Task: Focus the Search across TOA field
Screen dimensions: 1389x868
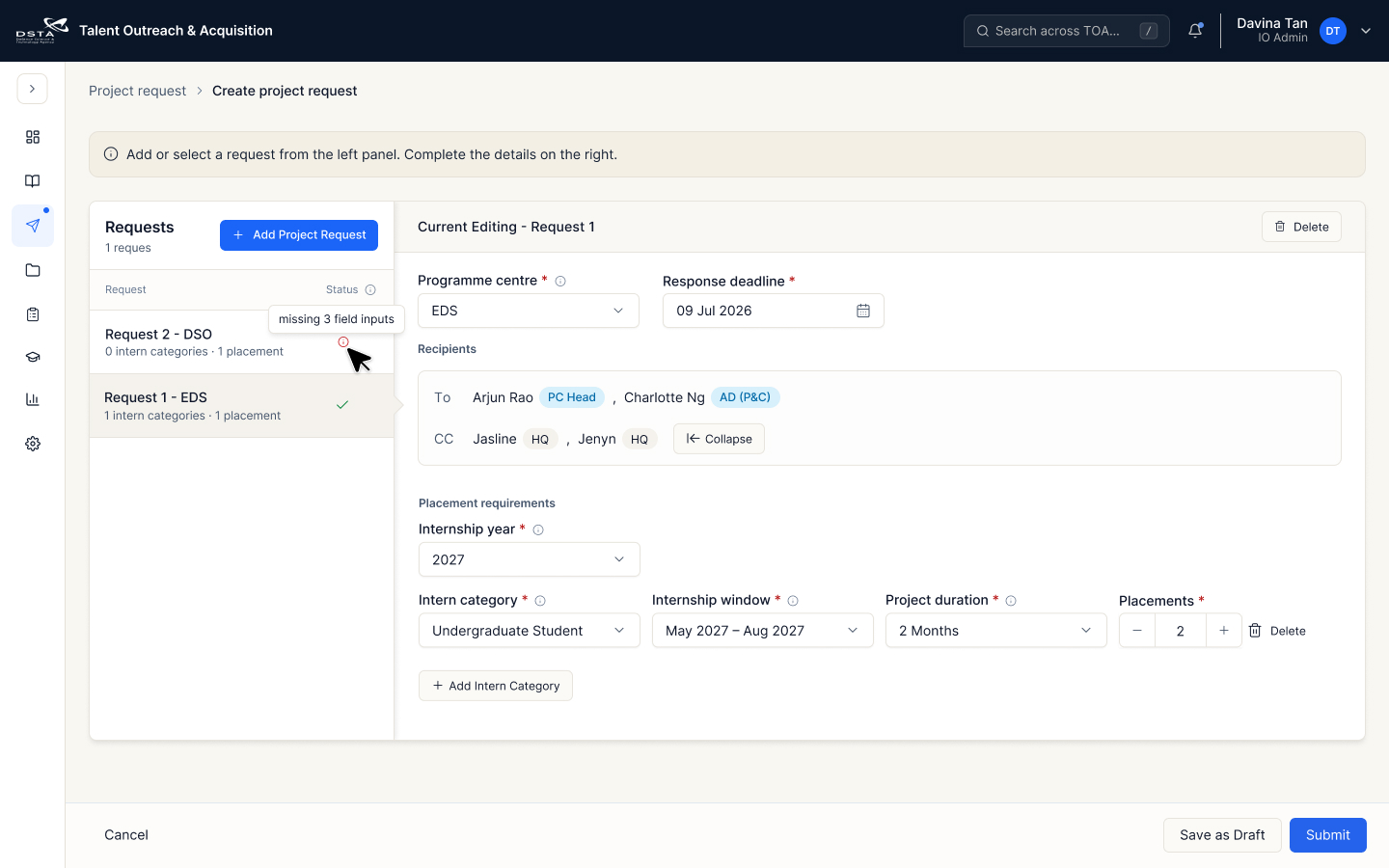Action: (1066, 31)
